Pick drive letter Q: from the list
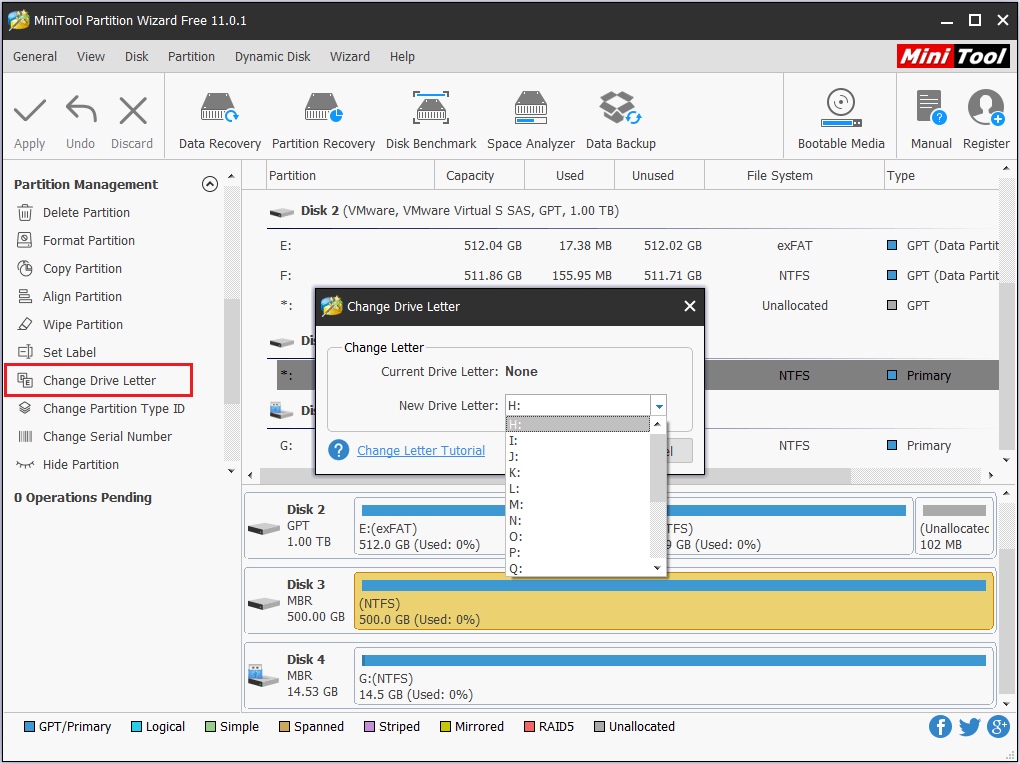 pyautogui.click(x=578, y=568)
